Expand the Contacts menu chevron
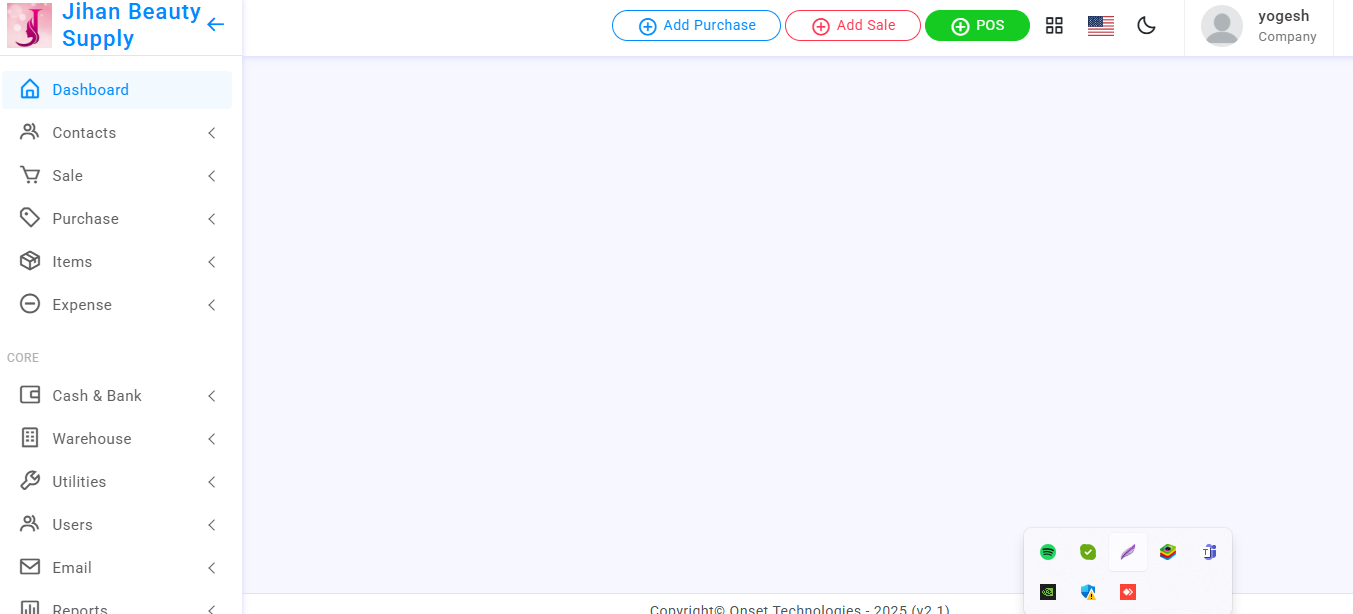 (x=212, y=133)
